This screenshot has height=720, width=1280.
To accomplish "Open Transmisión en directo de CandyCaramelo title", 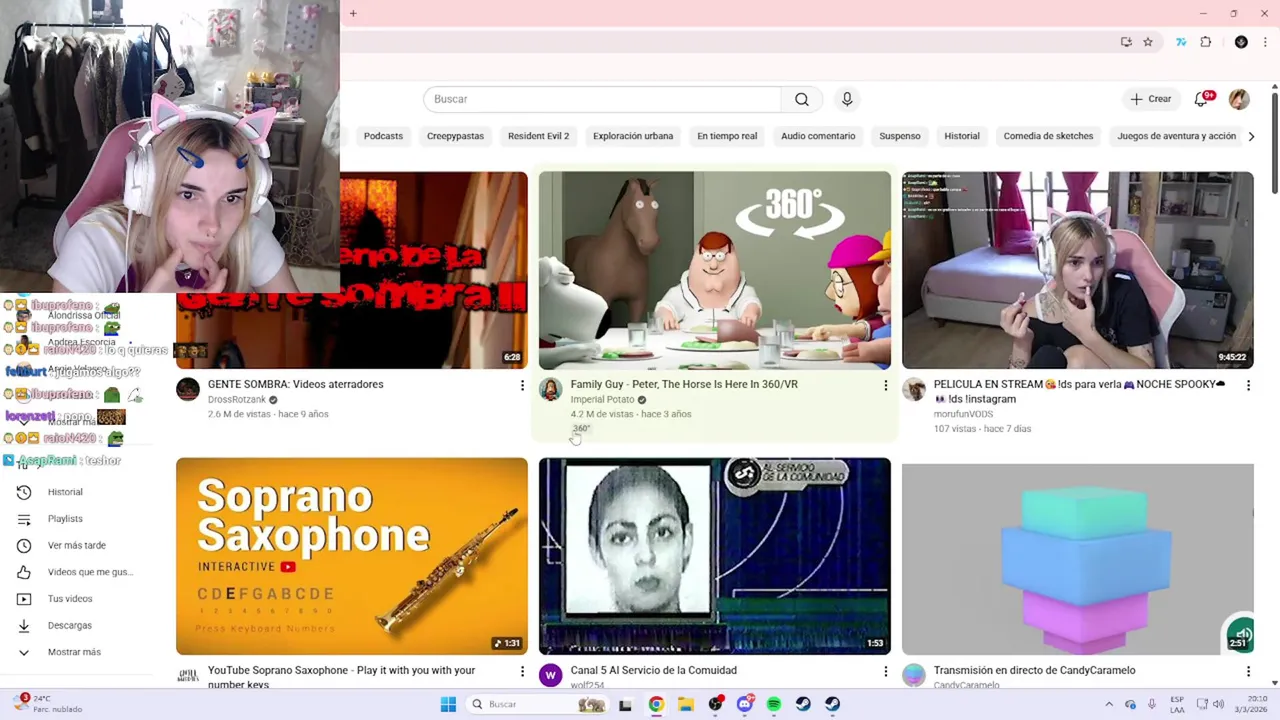I will pyautogui.click(x=1034, y=670).
